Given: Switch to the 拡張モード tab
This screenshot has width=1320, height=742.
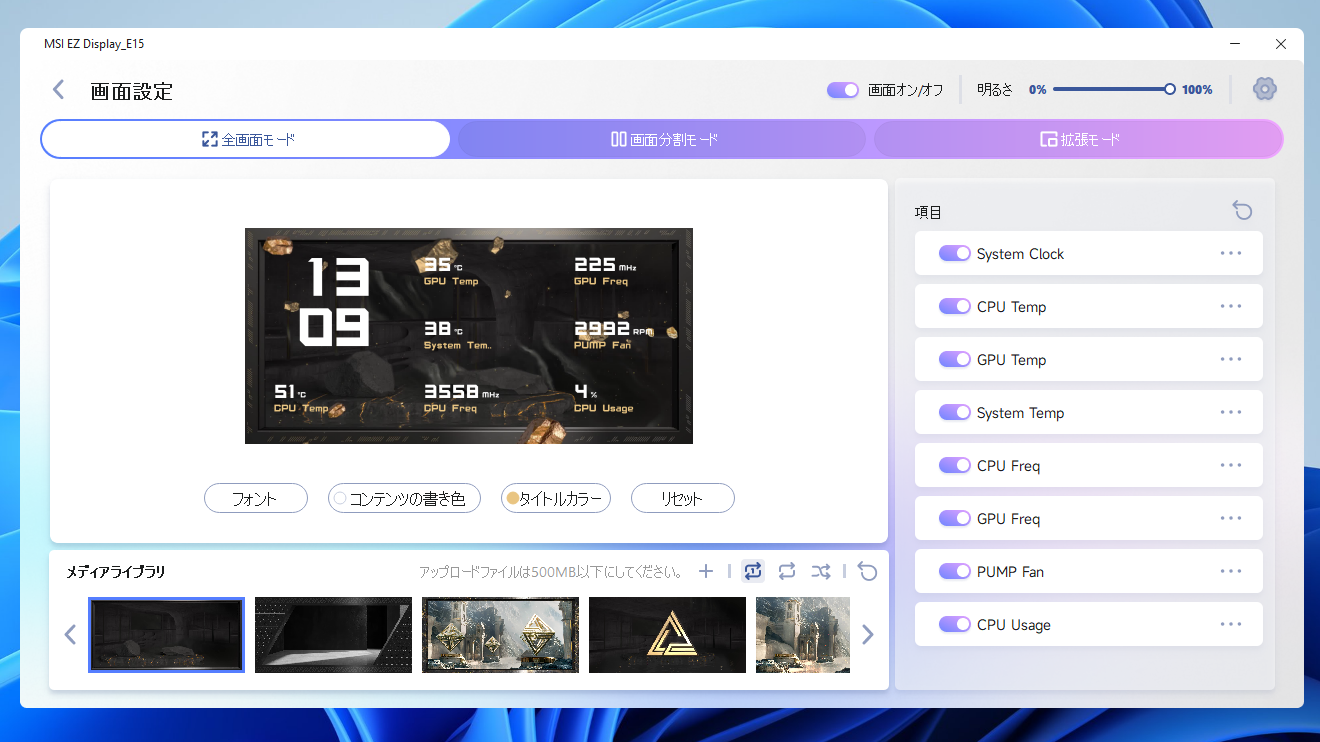Looking at the screenshot, I should coord(1078,139).
